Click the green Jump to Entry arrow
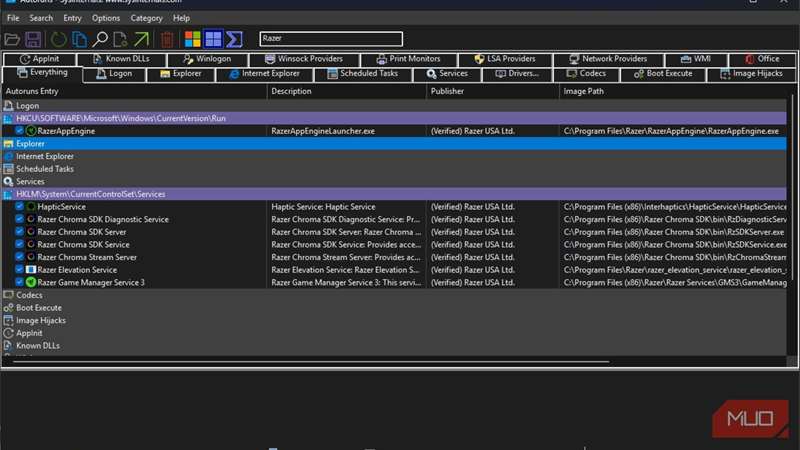This screenshot has width=800, height=450. 141,39
